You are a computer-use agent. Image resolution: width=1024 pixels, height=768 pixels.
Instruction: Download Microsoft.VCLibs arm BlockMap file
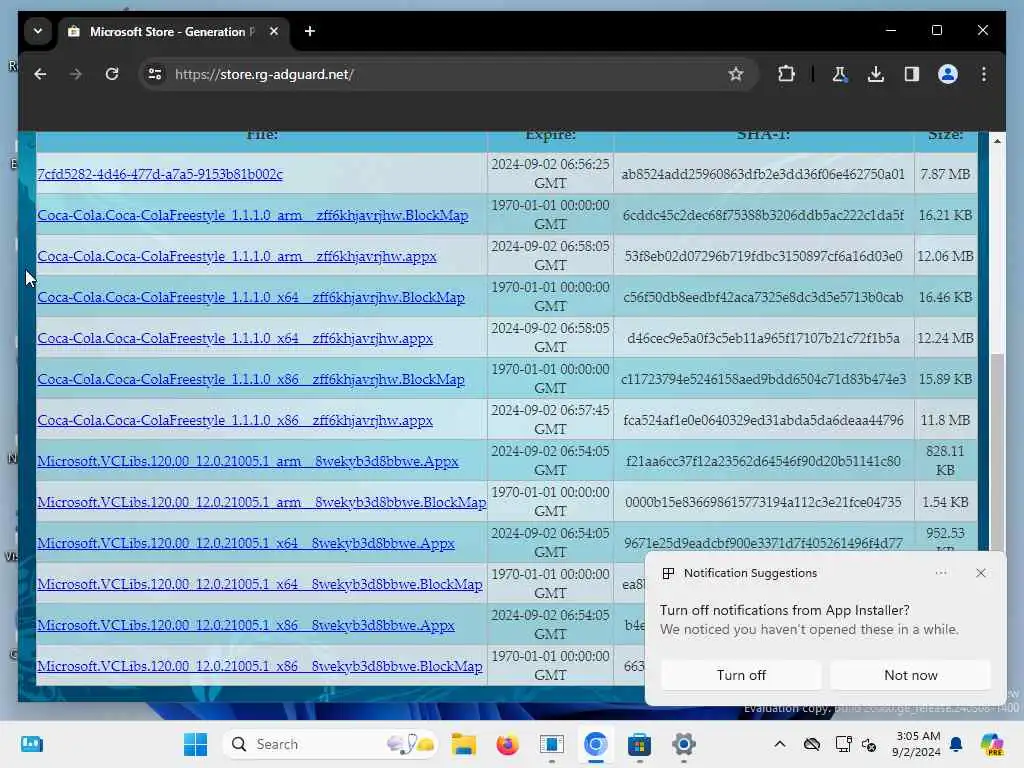click(261, 502)
